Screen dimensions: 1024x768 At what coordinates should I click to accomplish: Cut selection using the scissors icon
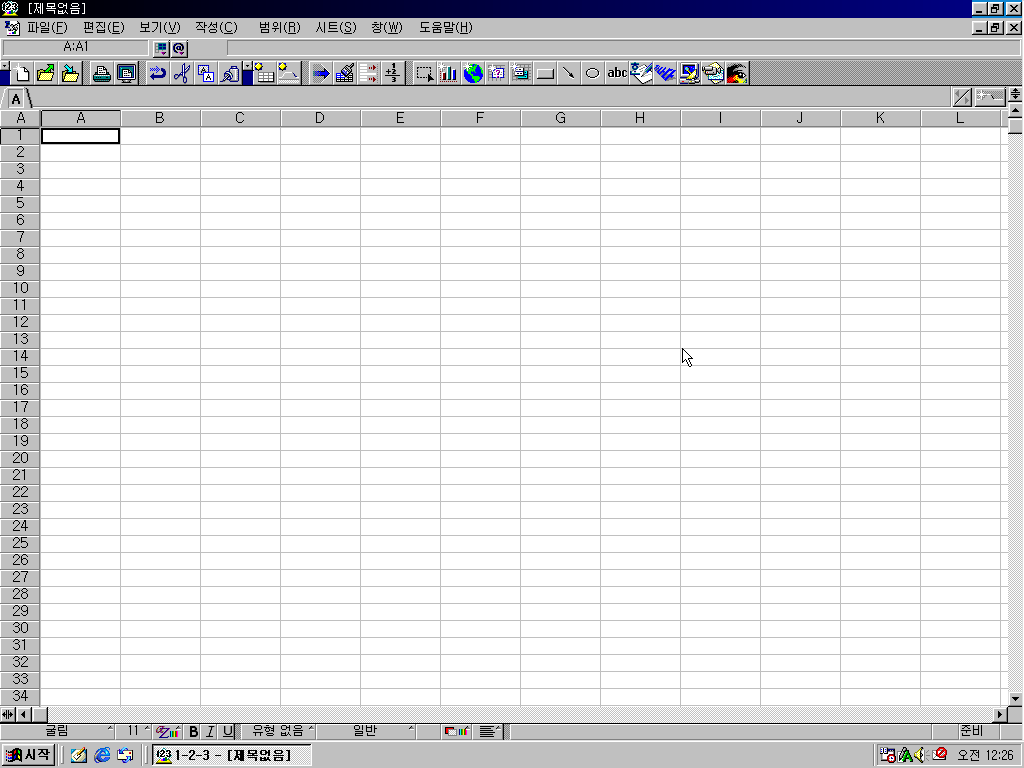click(x=182, y=73)
